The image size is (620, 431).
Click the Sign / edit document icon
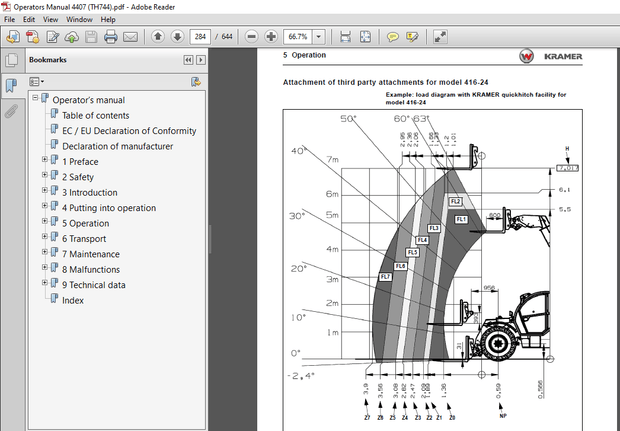(52, 37)
